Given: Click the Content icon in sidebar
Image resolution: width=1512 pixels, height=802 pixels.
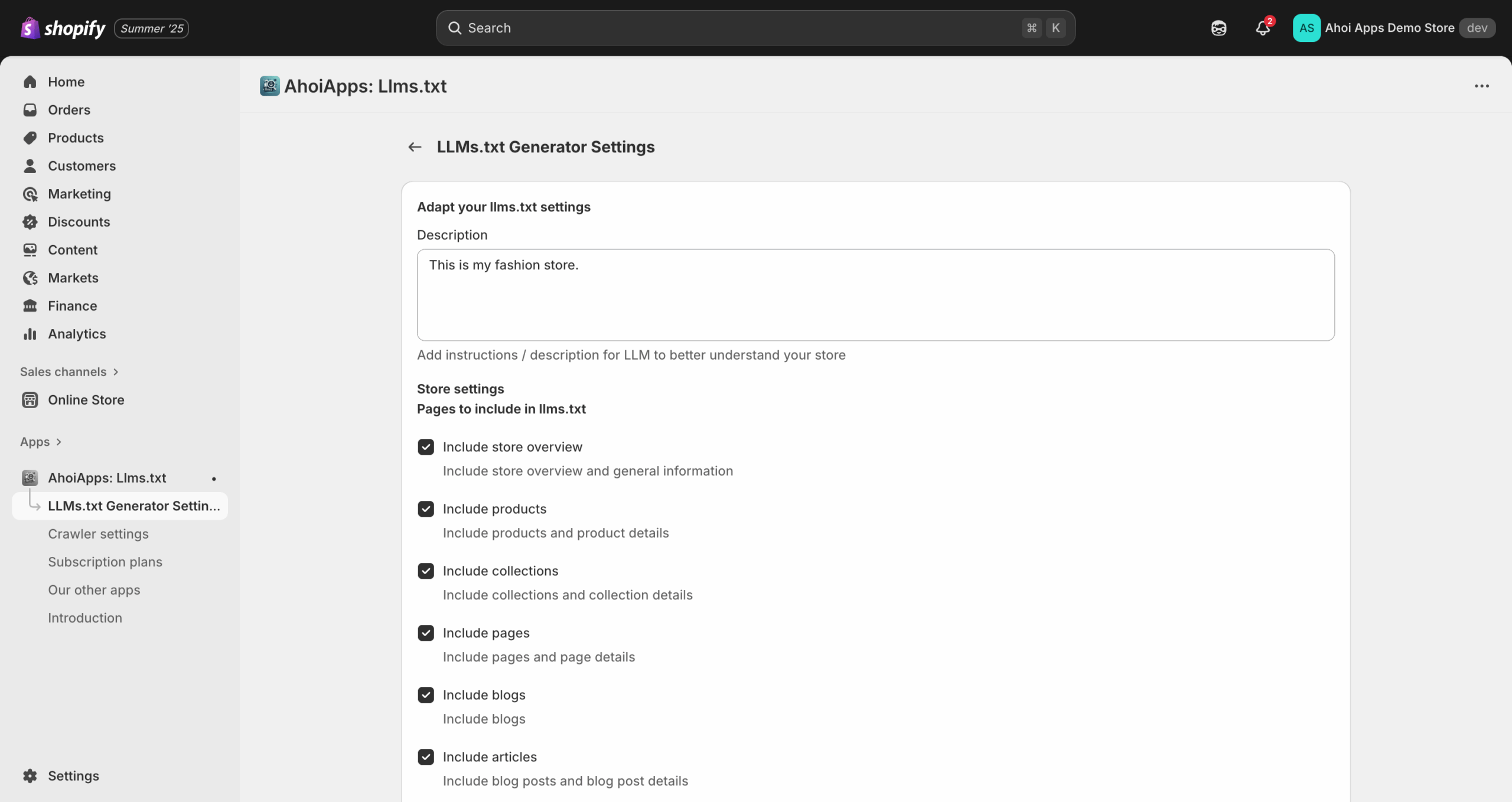Looking at the screenshot, I should [30, 250].
